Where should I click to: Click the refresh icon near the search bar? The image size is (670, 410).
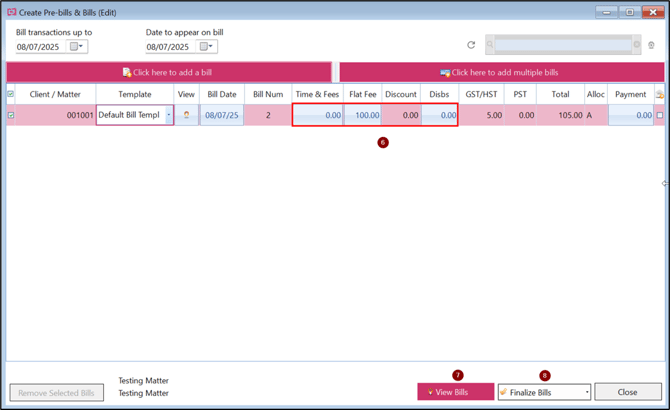pos(471,45)
